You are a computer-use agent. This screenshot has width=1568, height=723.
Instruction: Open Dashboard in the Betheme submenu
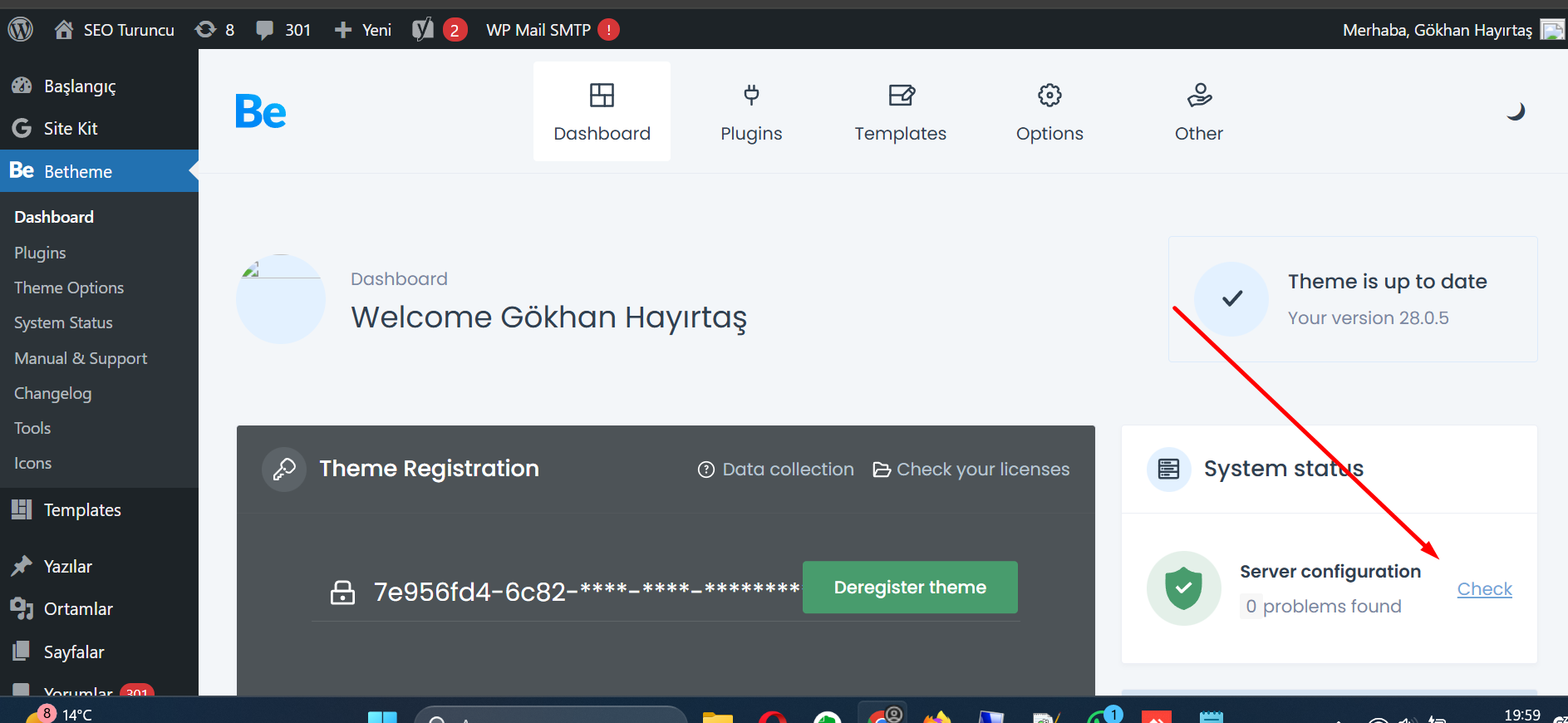(54, 217)
